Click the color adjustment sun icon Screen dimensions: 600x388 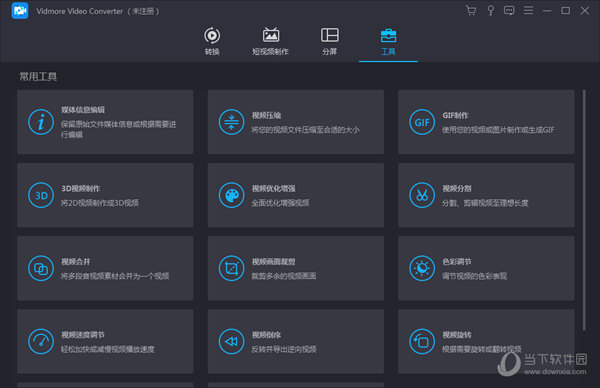point(422,268)
